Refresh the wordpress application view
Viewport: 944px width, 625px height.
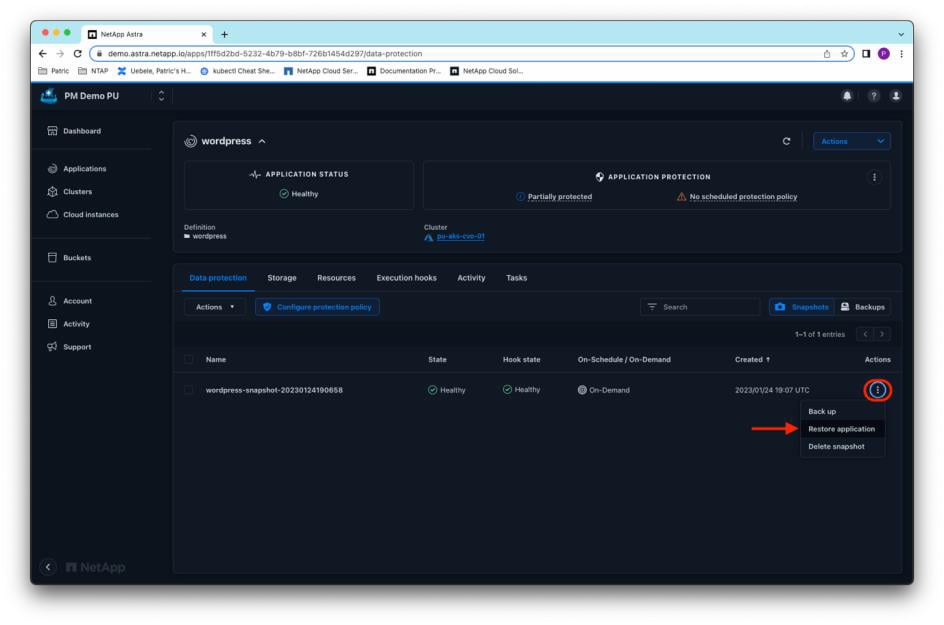pyautogui.click(x=786, y=141)
